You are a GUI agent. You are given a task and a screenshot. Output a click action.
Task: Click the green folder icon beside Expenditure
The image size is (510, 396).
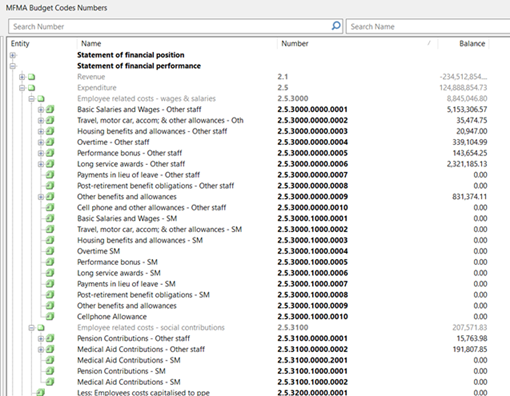coord(31,88)
